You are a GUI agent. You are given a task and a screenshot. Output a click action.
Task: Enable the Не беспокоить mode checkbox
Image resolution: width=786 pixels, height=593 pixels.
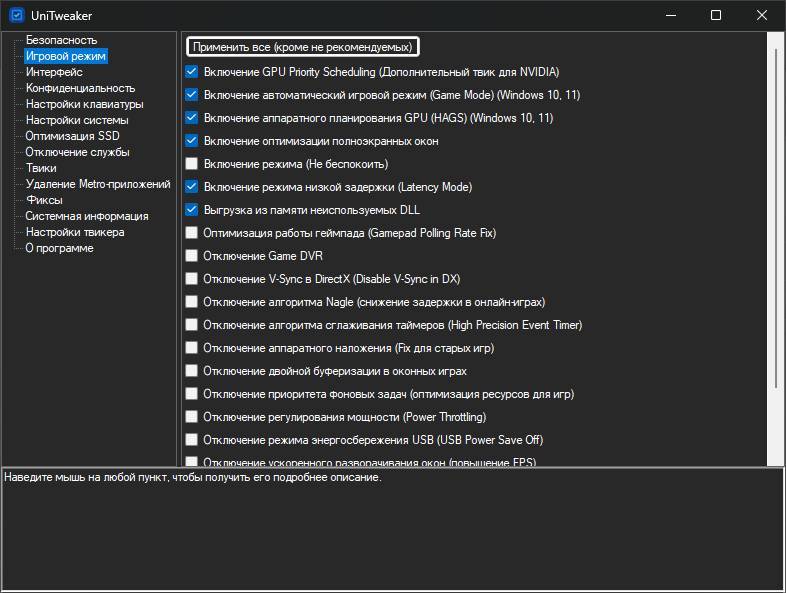(x=191, y=164)
